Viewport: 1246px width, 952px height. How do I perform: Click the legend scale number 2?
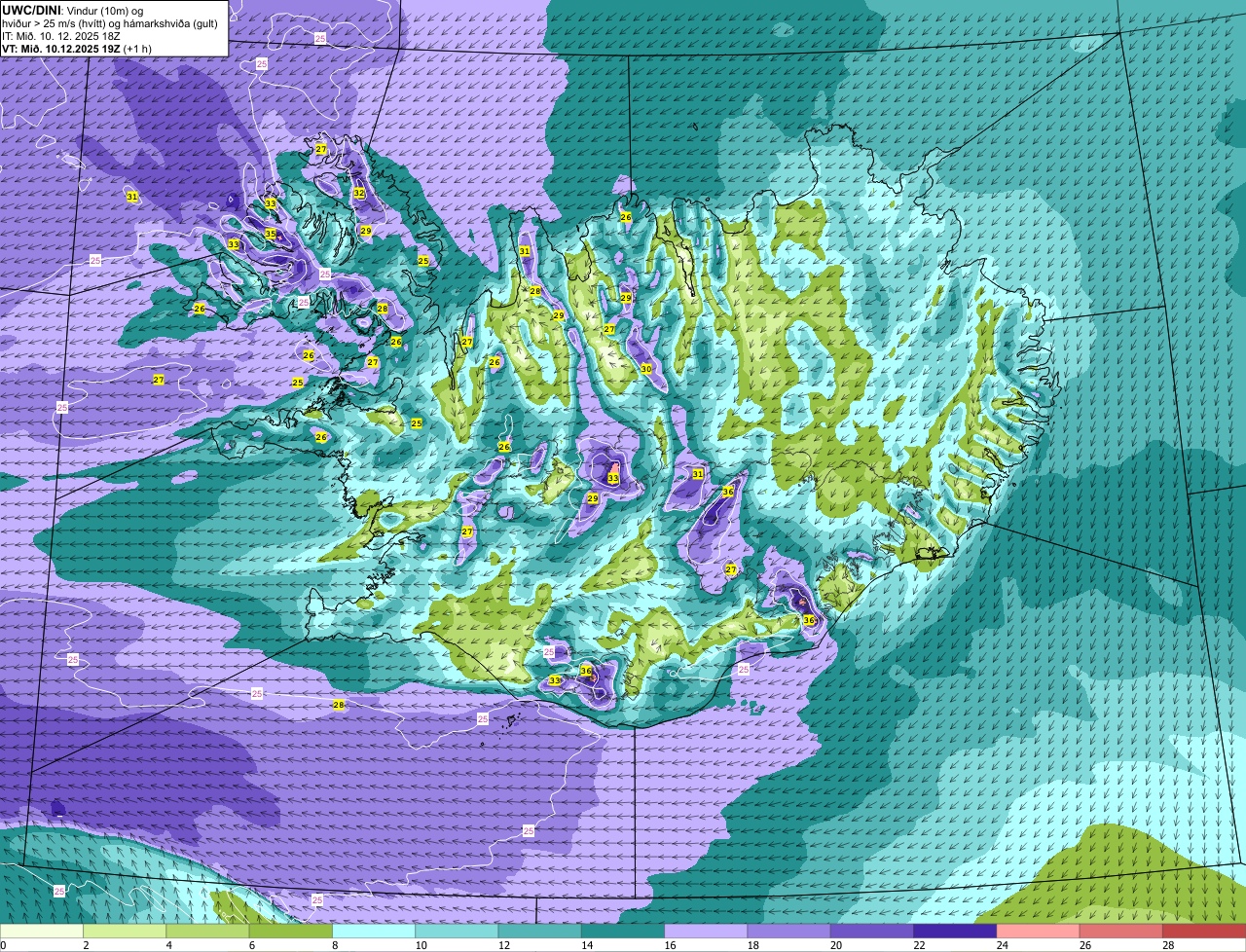86,945
